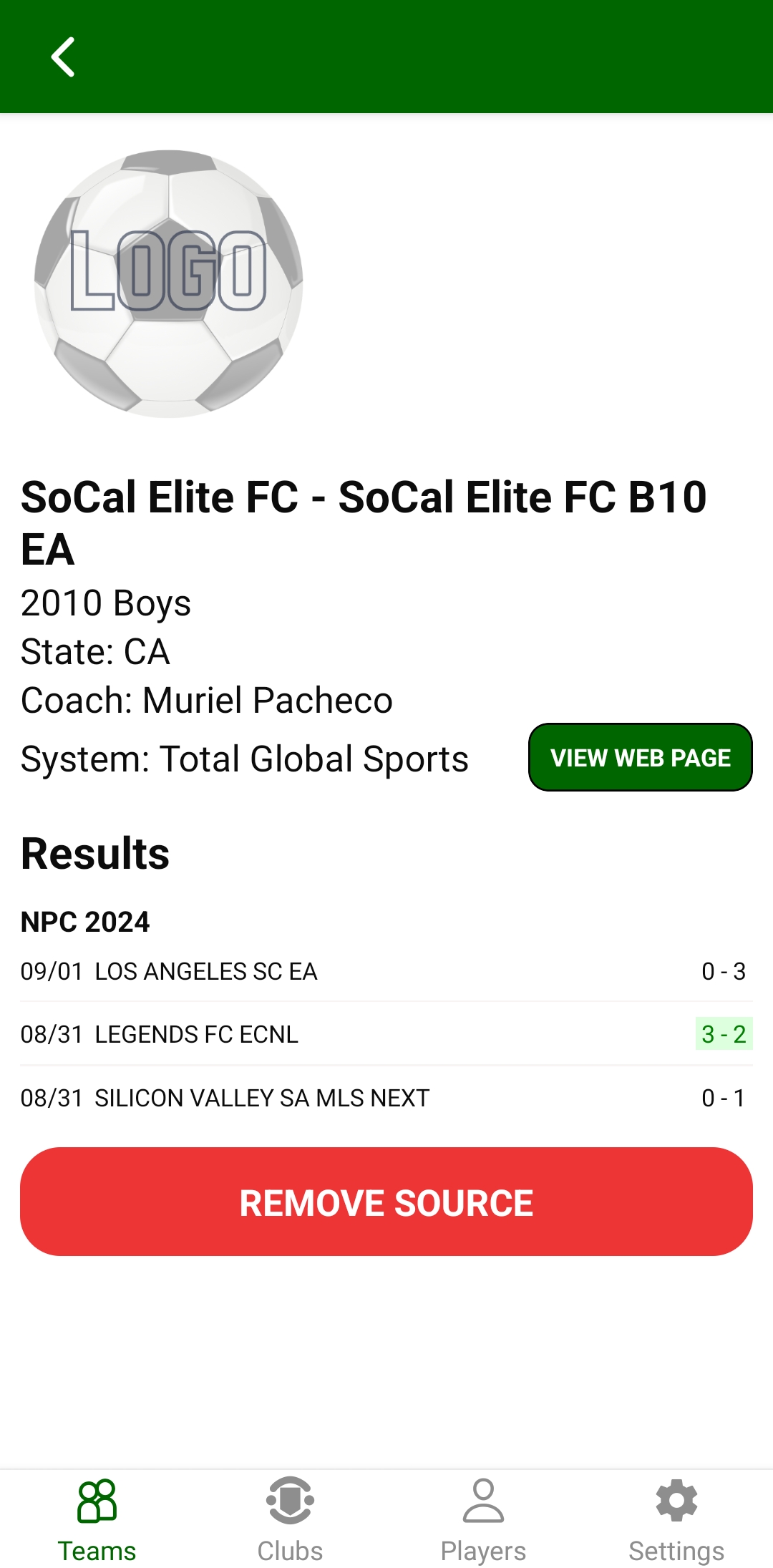Click the System: Total Global Sports text
The width and height of the screenshot is (773, 1568).
[245, 759]
